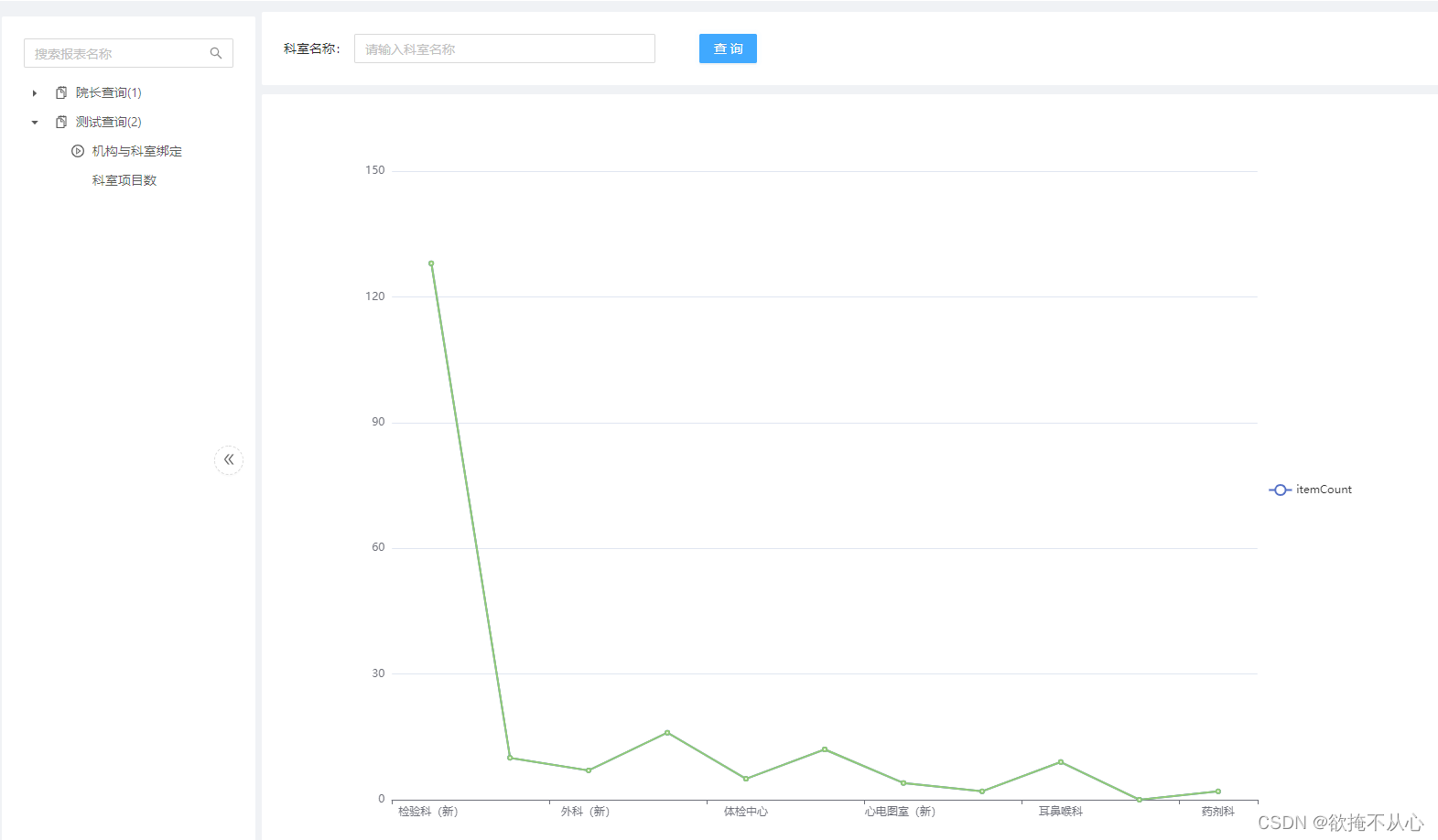1438x840 pixels.
Task: Click the 科室名称 input field
Action: pyautogui.click(x=504, y=48)
